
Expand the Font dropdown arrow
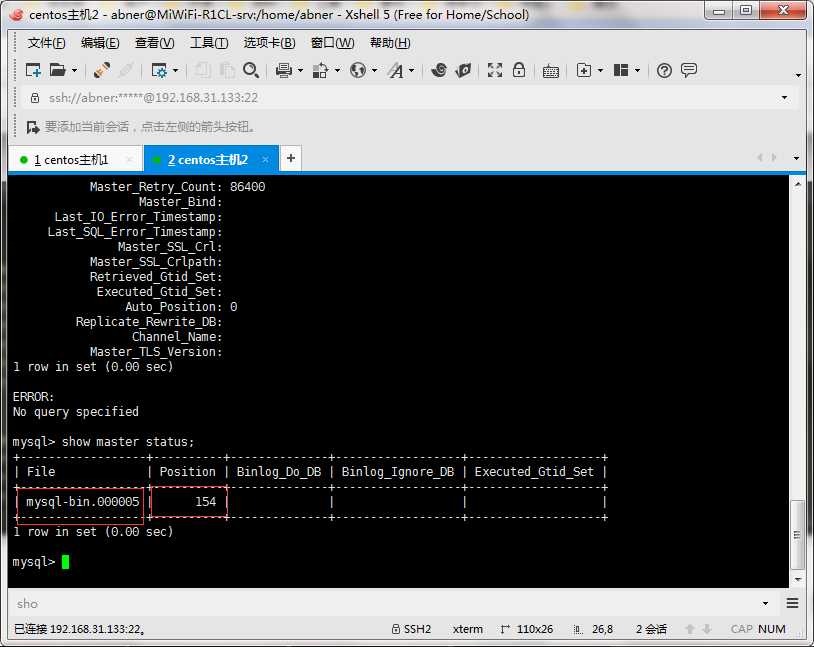click(x=412, y=70)
